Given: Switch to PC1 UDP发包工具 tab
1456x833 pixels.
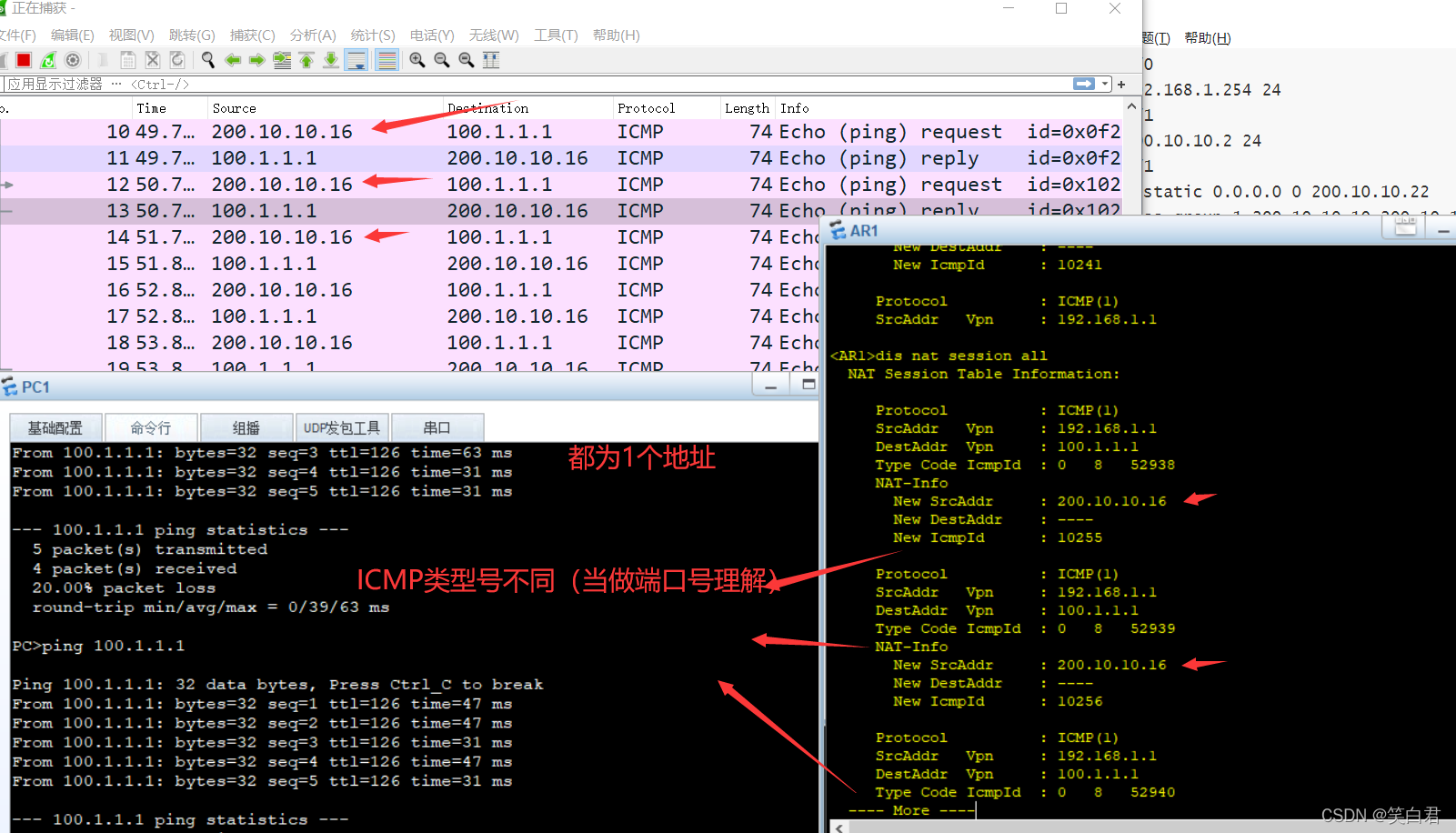Looking at the screenshot, I should pyautogui.click(x=342, y=427).
